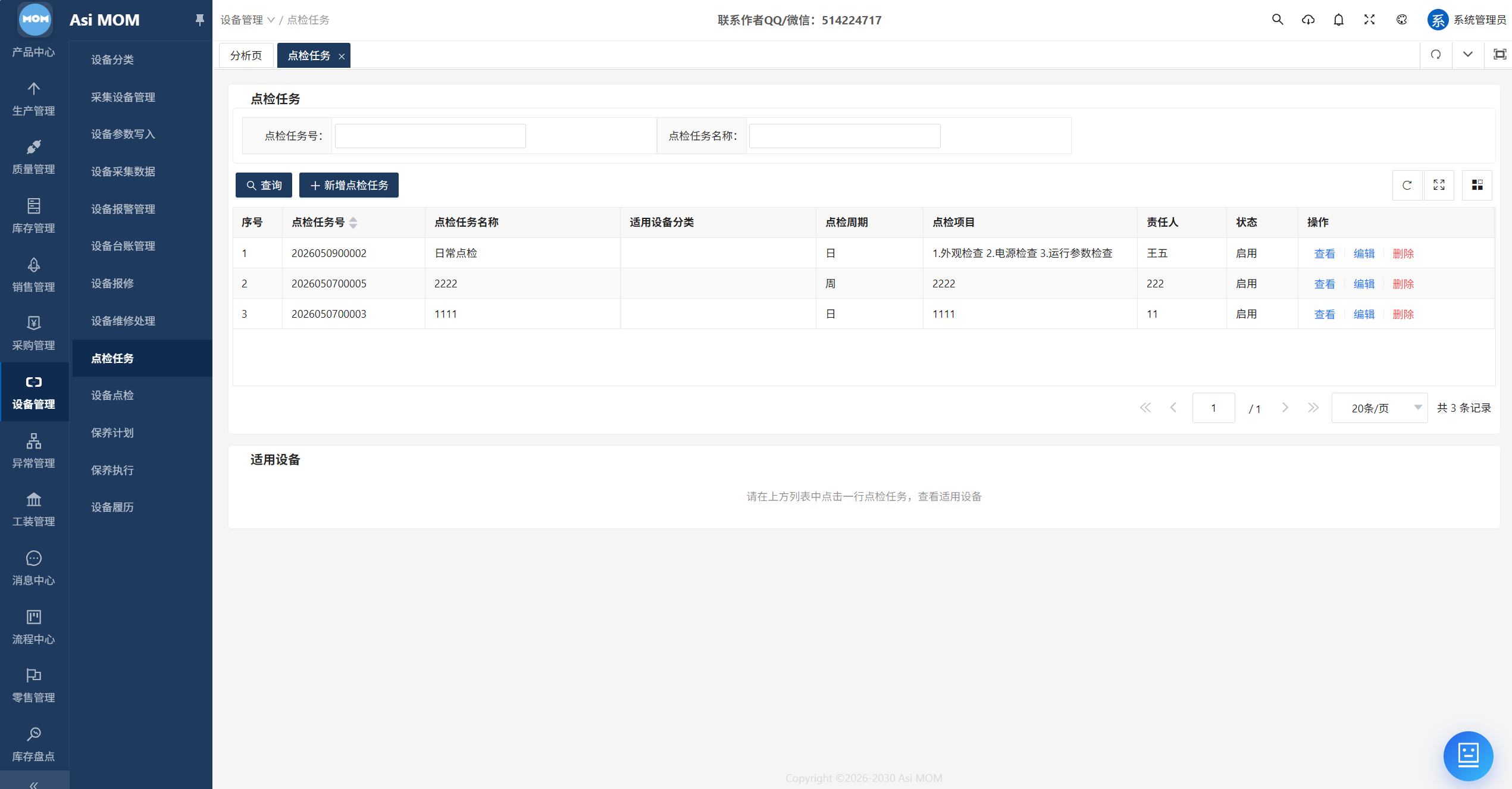
Task: Open 设备分类 in the submenu
Action: [142, 60]
